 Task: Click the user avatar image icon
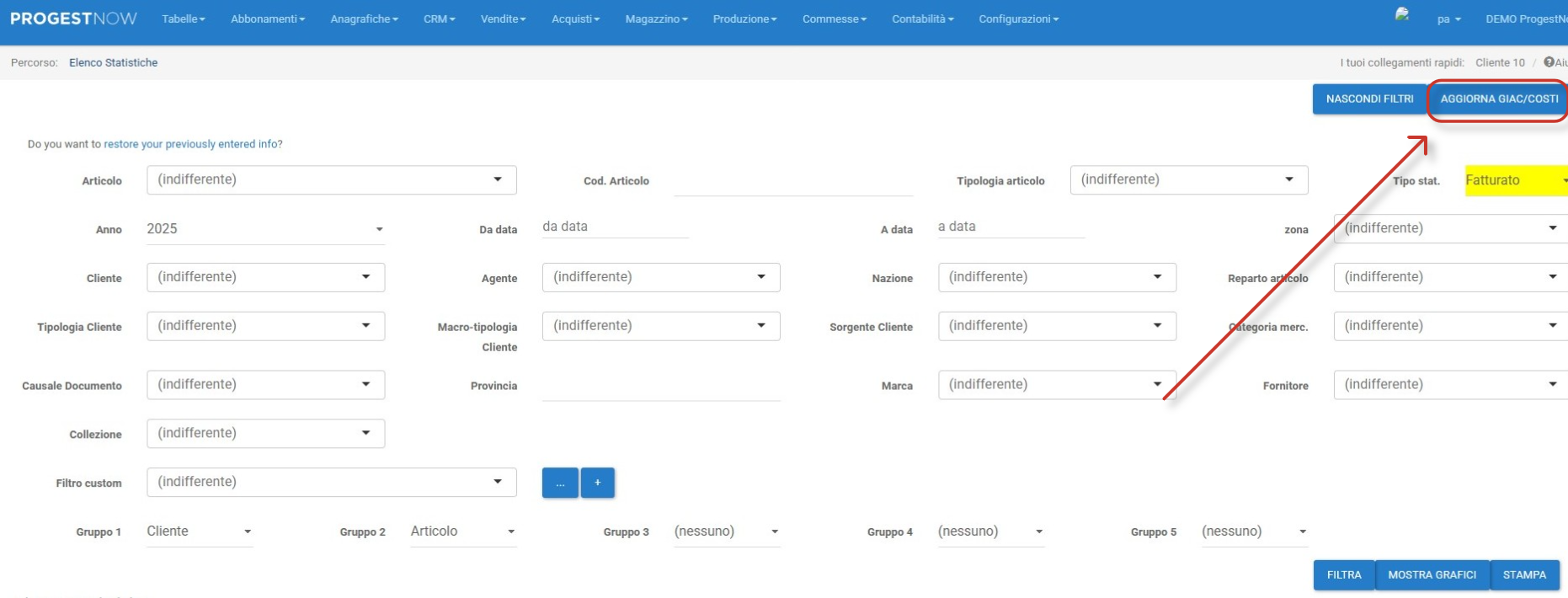click(1402, 15)
